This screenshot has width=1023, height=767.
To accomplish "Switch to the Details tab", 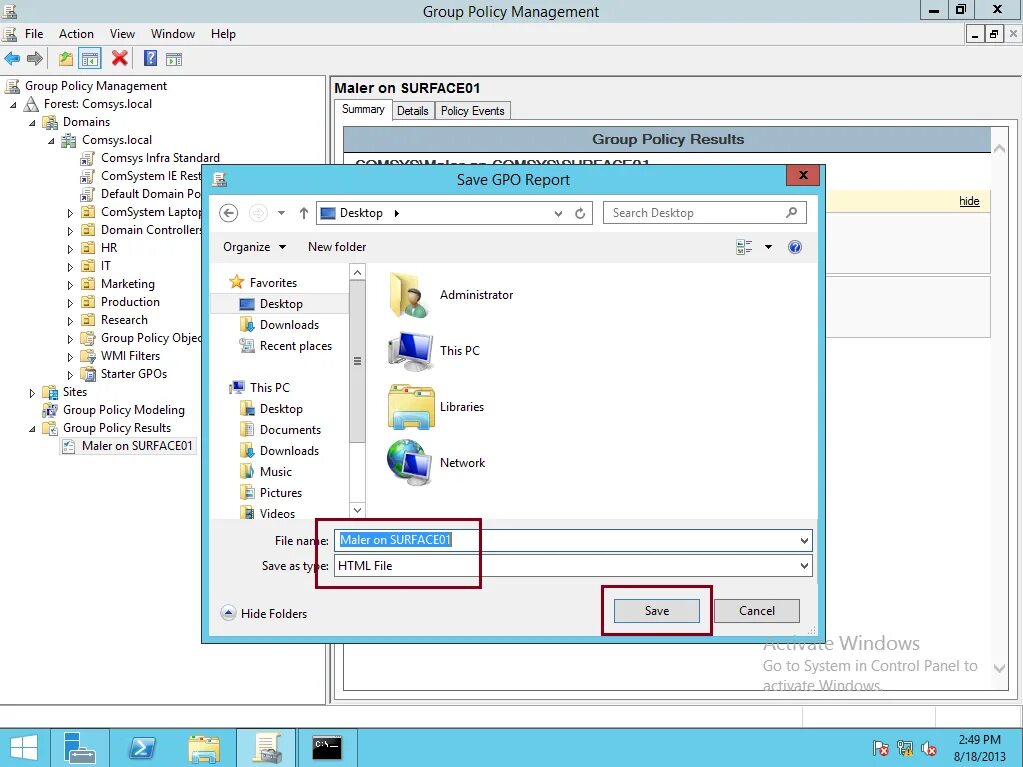I will [413, 111].
